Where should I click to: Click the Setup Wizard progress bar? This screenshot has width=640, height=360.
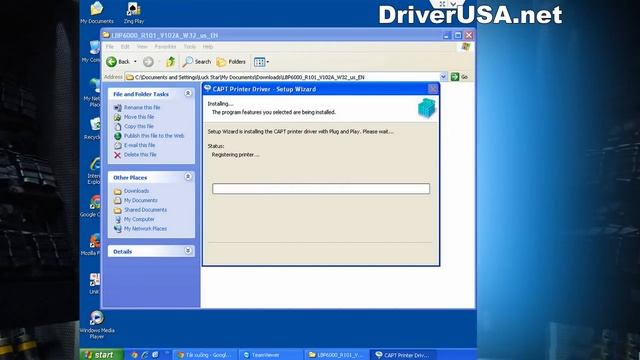[x=321, y=188]
